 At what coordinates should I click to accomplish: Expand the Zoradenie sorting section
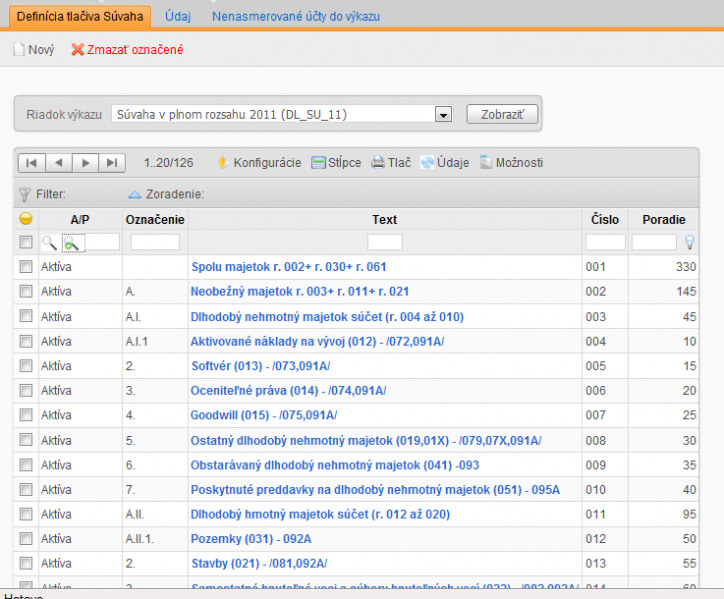tap(166, 194)
